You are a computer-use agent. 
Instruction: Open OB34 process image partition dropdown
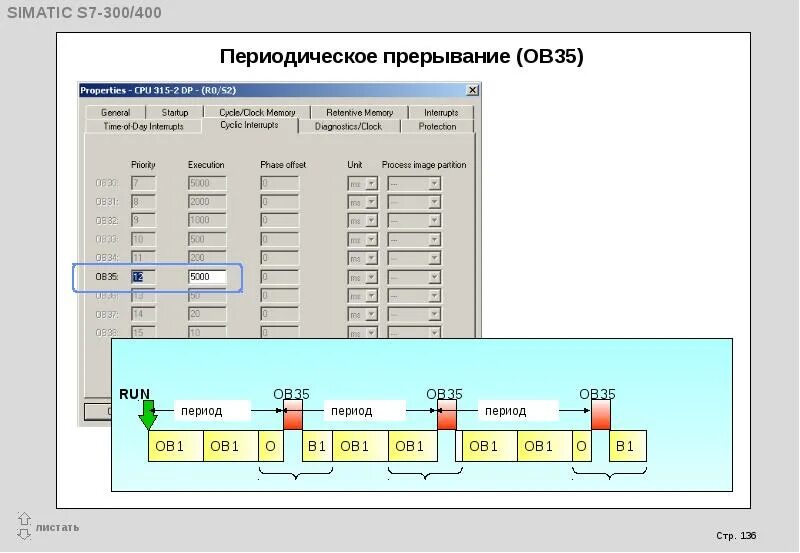point(434,258)
